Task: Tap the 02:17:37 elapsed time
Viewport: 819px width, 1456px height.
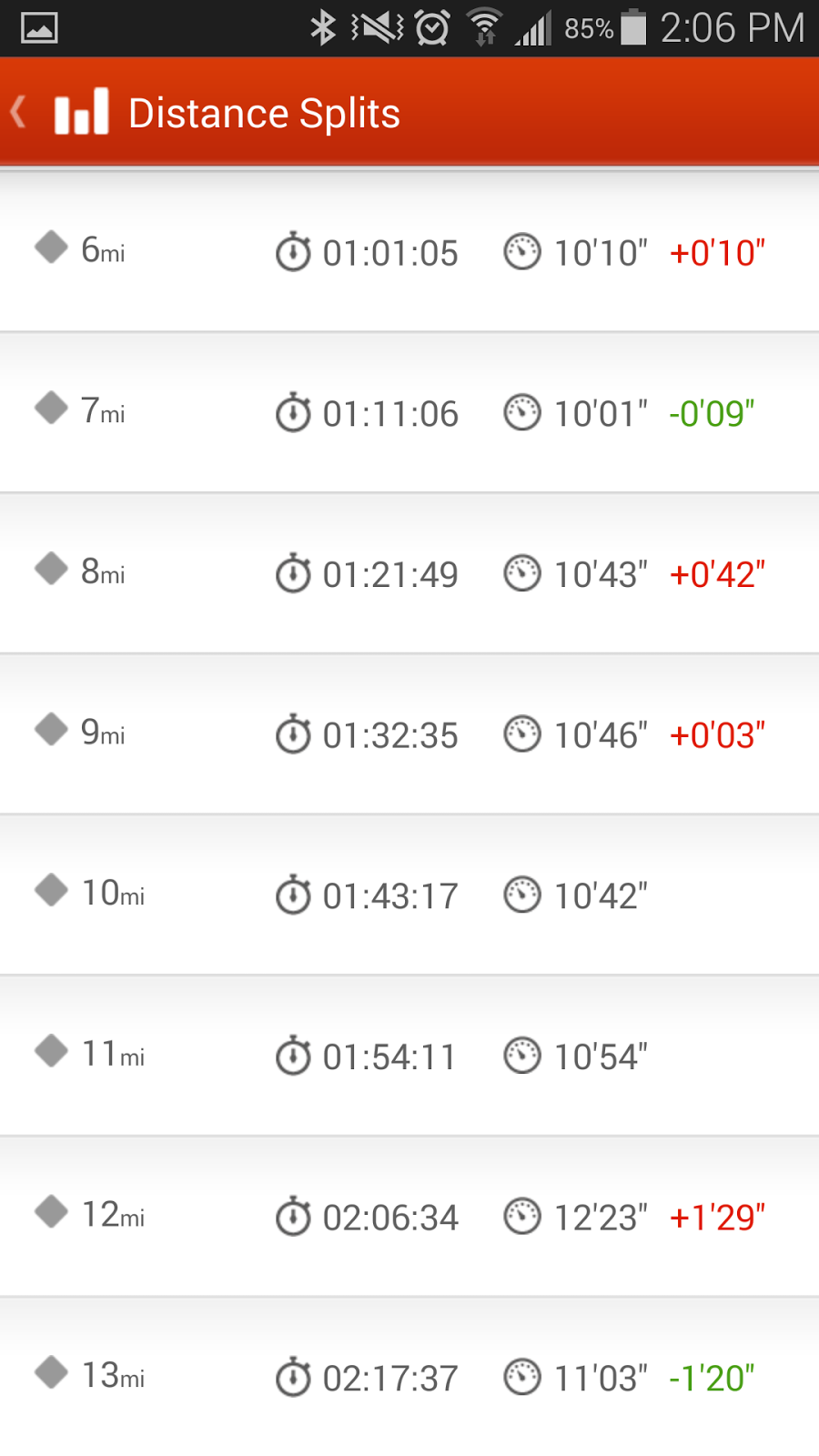Action: coord(390,1379)
